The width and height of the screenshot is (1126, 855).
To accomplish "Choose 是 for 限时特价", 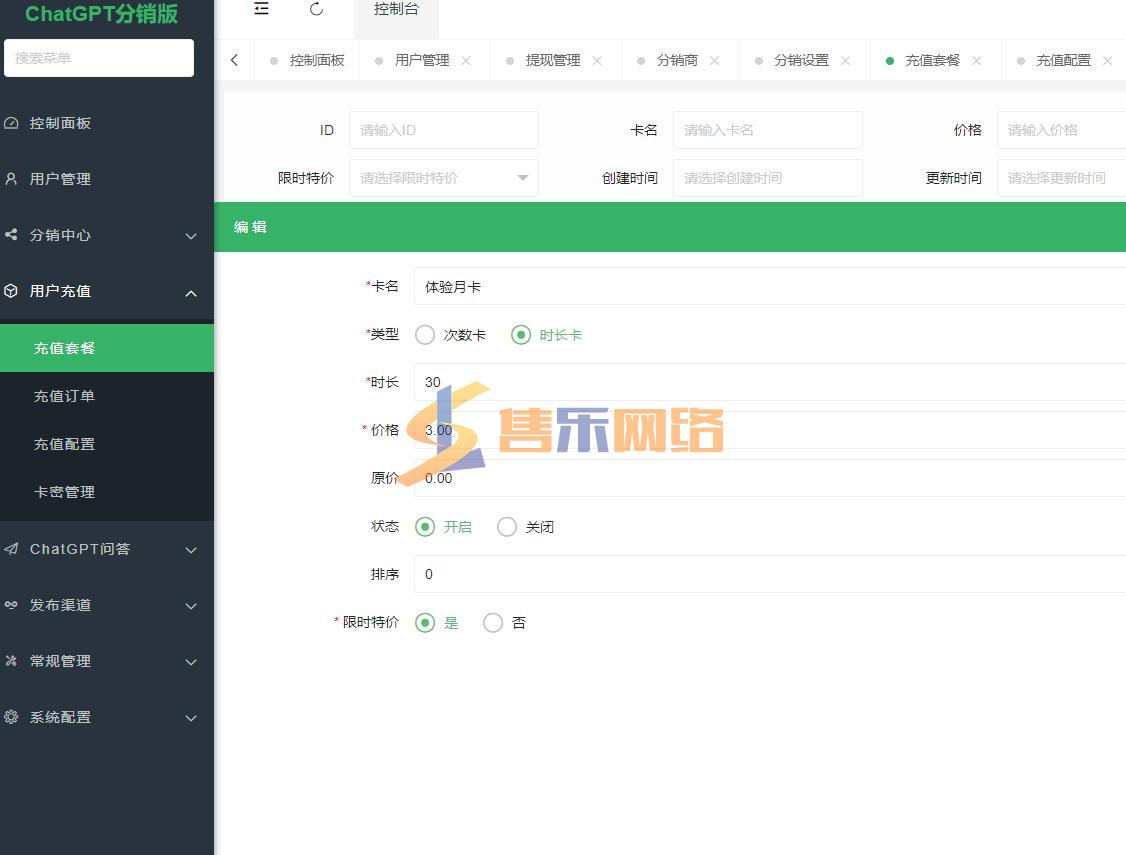I will click(425, 622).
